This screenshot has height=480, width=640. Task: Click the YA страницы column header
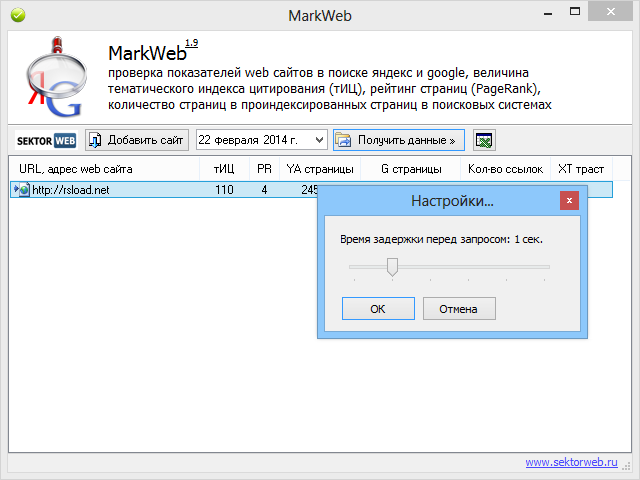pos(320,169)
